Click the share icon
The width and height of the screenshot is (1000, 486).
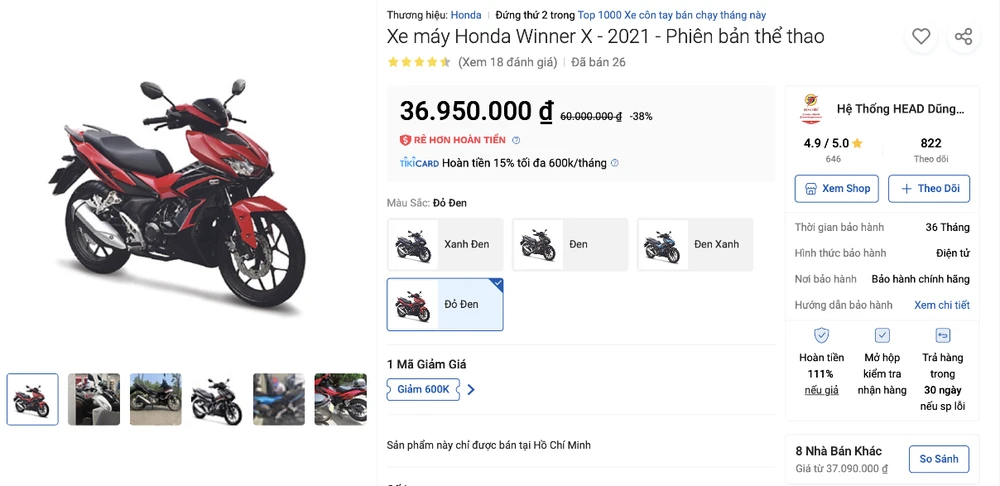[x=963, y=37]
